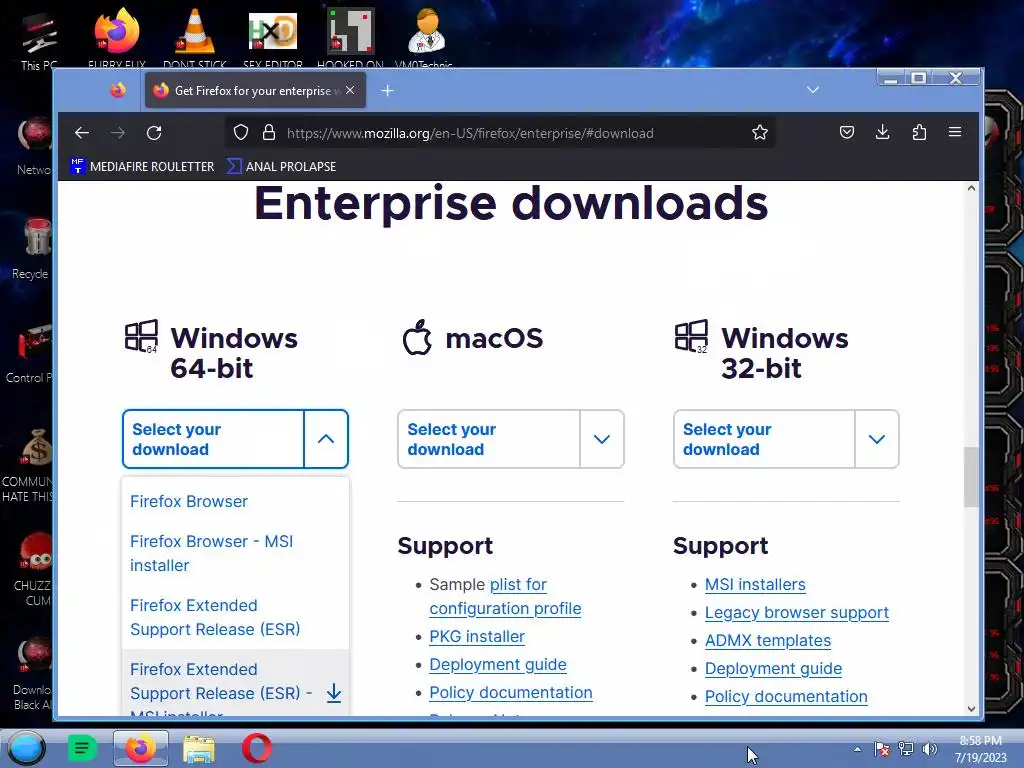
Task: Open a new tab with the plus button
Action: [x=387, y=91]
